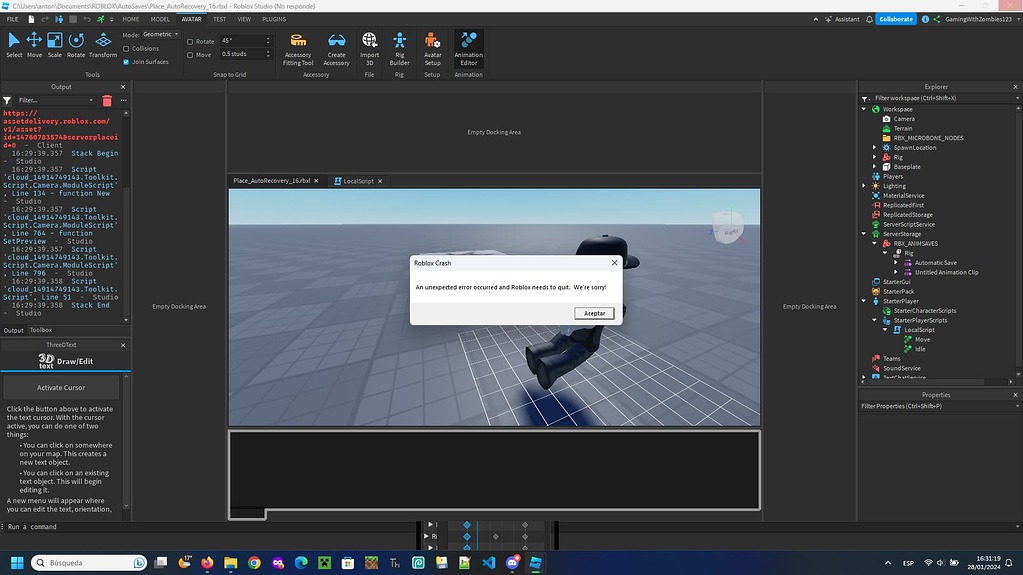The height and width of the screenshot is (575, 1023).
Task: Switch to the TEST ribbon tab
Action: [219, 19]
